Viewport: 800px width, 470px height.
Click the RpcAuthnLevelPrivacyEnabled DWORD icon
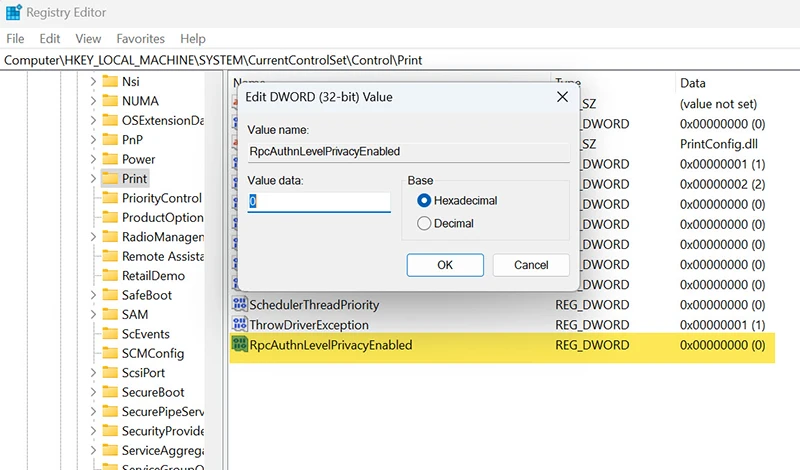tap(240, 344)
